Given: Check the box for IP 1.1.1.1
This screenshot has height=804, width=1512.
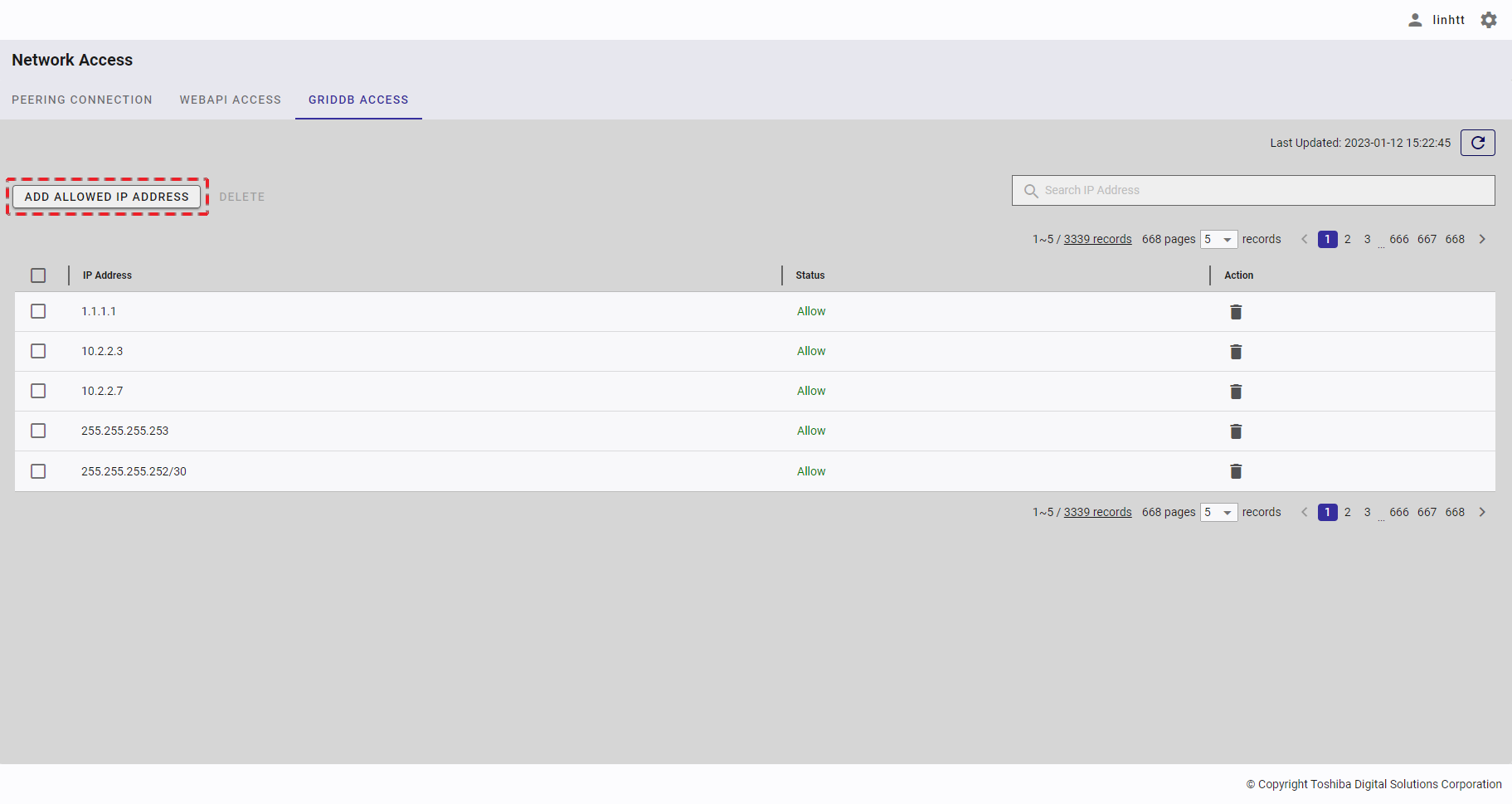Looking at the screenshot, I should 38,311.
